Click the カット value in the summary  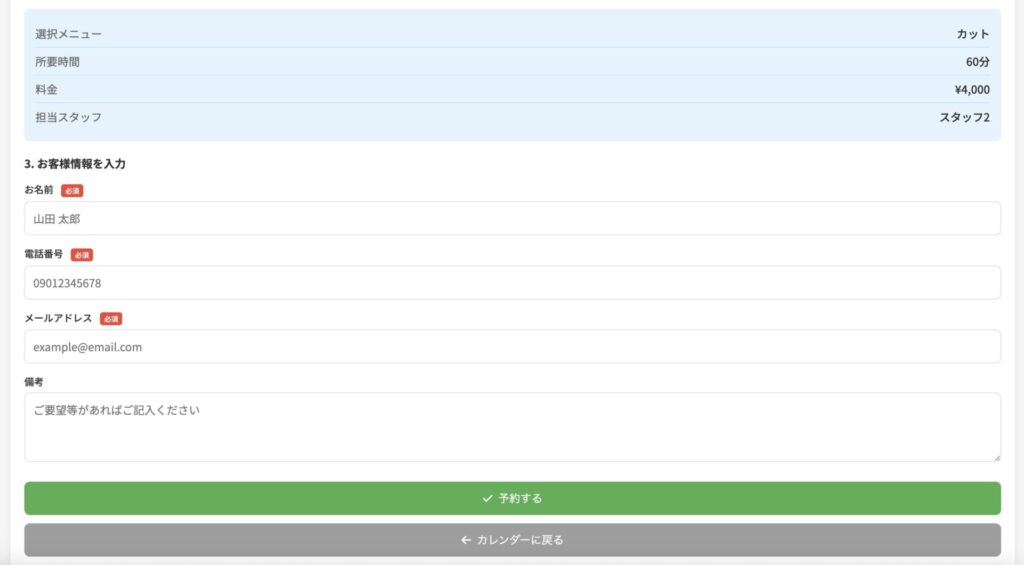[972, 34]
